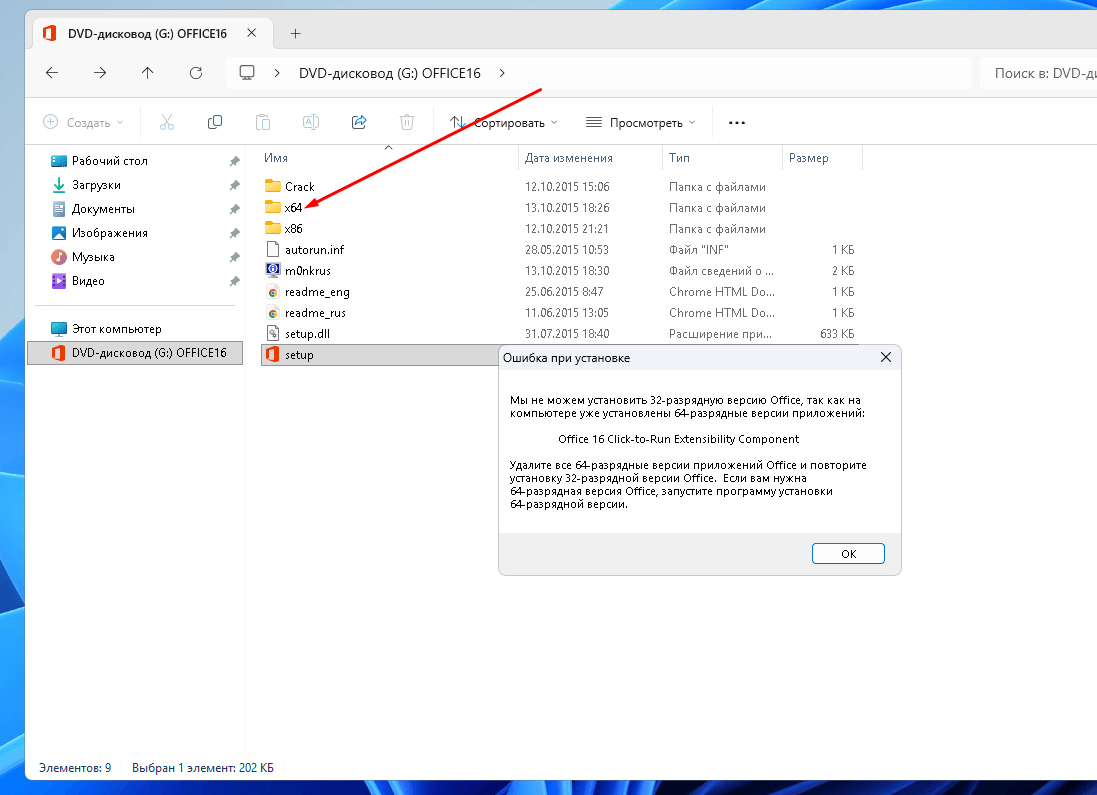Select the setup.dll file

[x=307, y=334]
